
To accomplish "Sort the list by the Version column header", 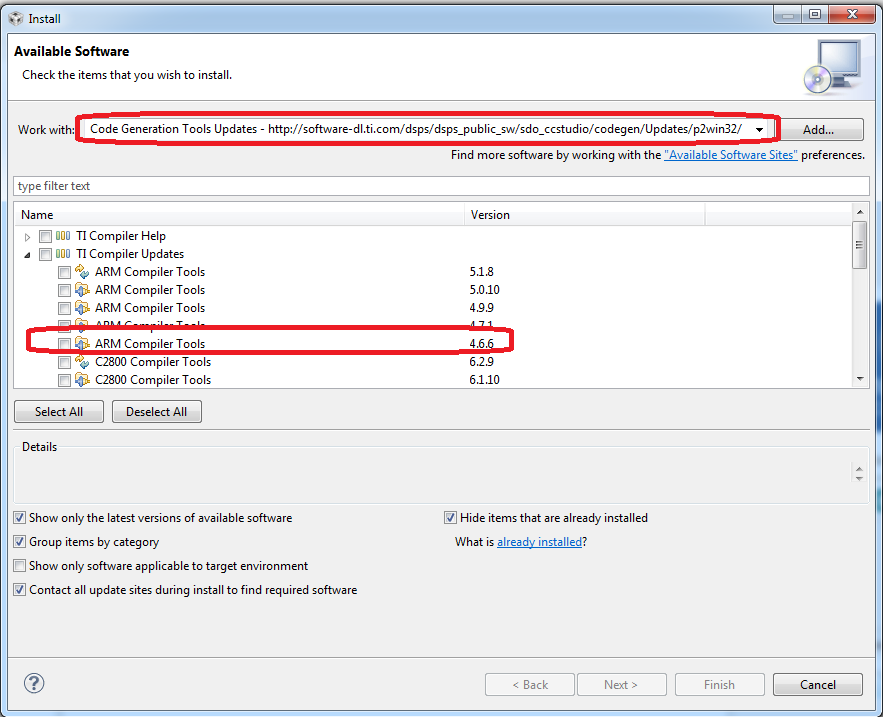I will pos(585,215).
